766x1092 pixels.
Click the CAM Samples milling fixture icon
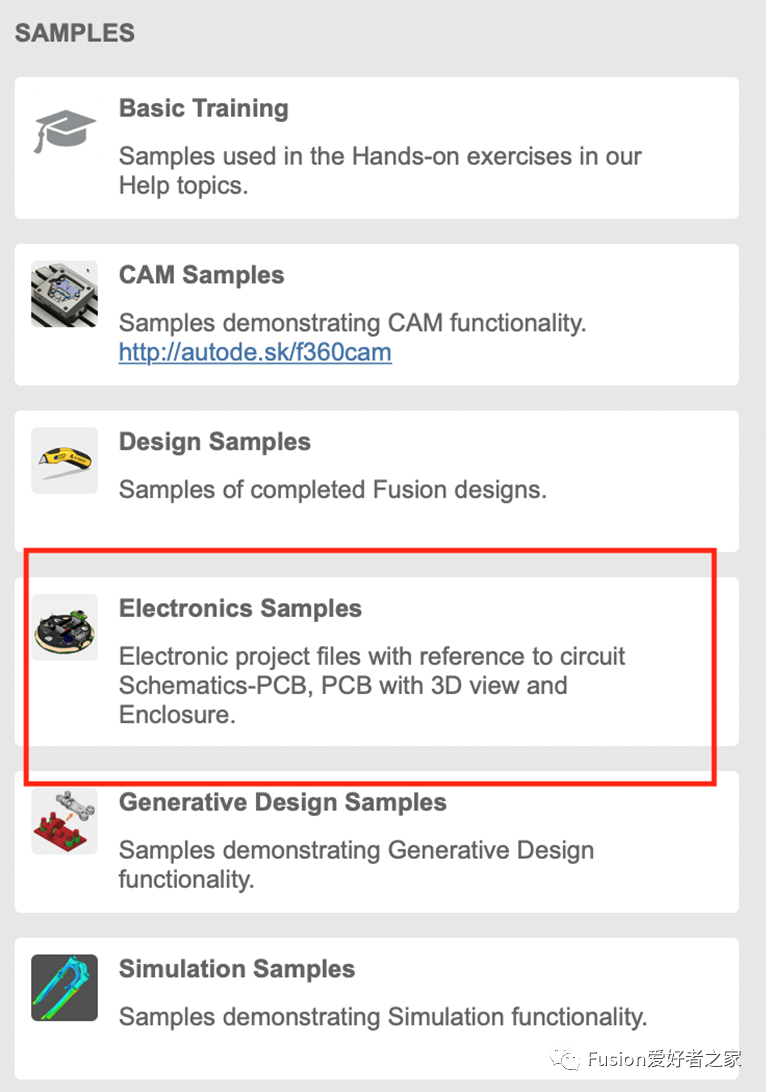click(65, 294)
